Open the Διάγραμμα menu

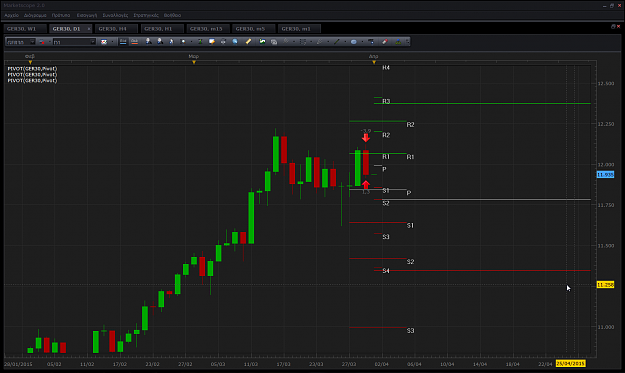(x=35, y=15)
